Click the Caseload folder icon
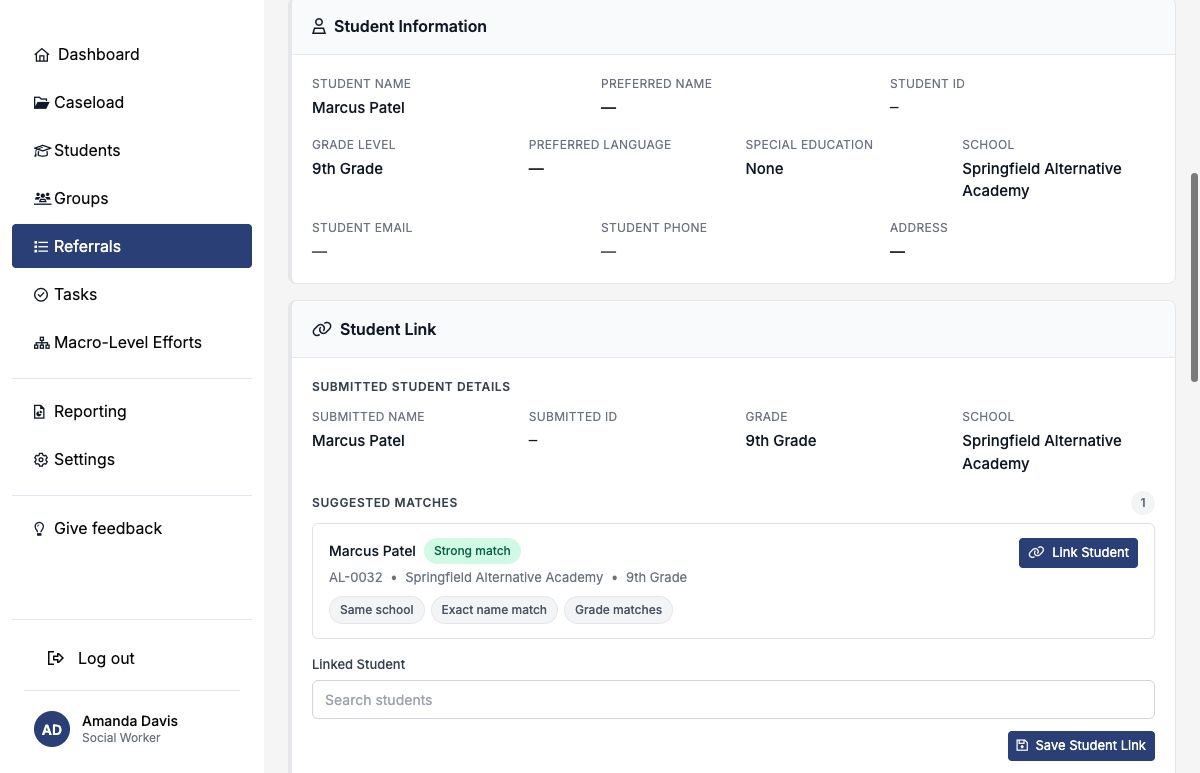This screenshot has width=1200, height=773. (x=41, y=103)
